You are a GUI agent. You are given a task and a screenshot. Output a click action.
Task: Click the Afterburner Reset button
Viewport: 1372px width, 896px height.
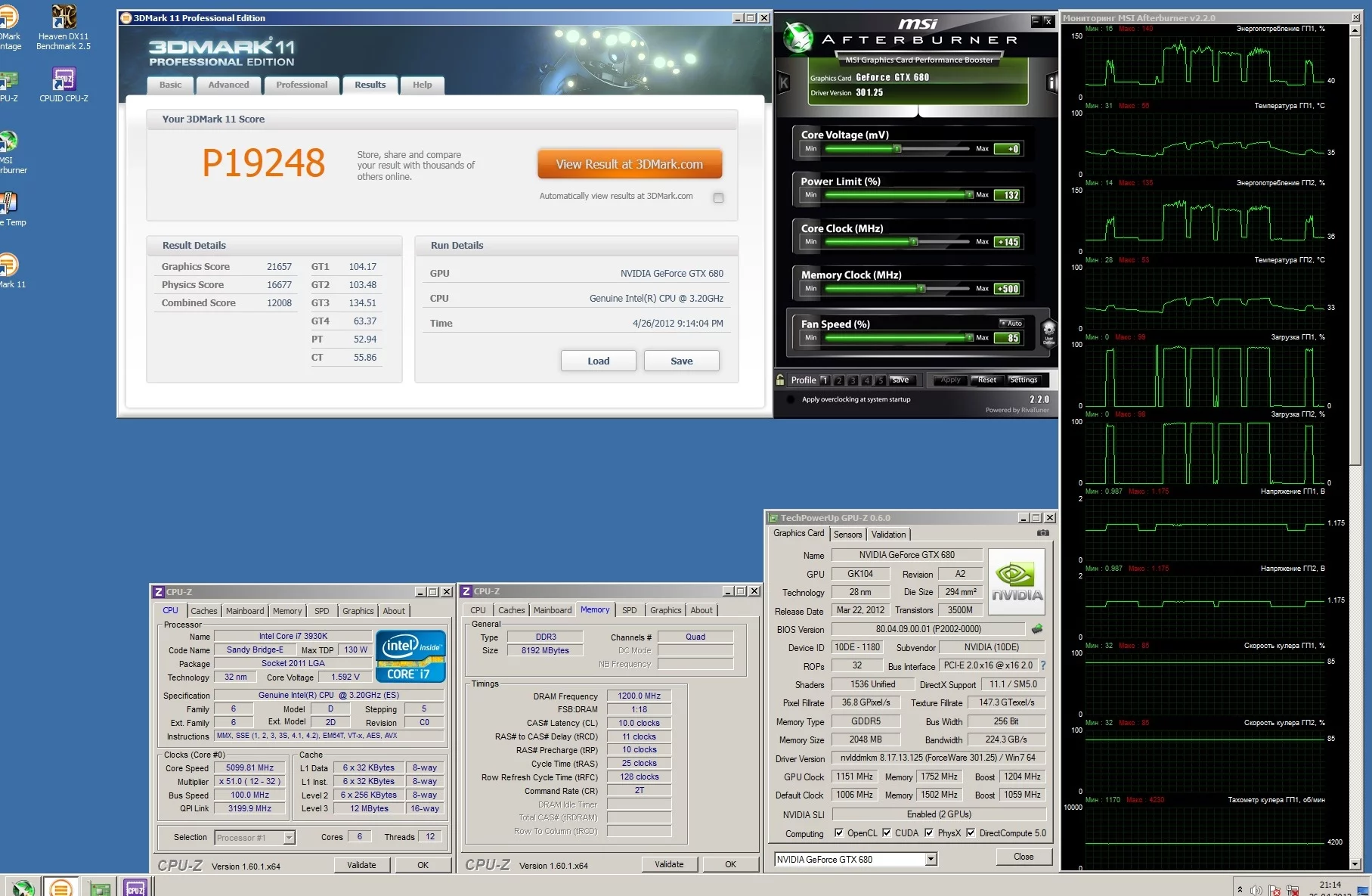(x=987, y=380)
